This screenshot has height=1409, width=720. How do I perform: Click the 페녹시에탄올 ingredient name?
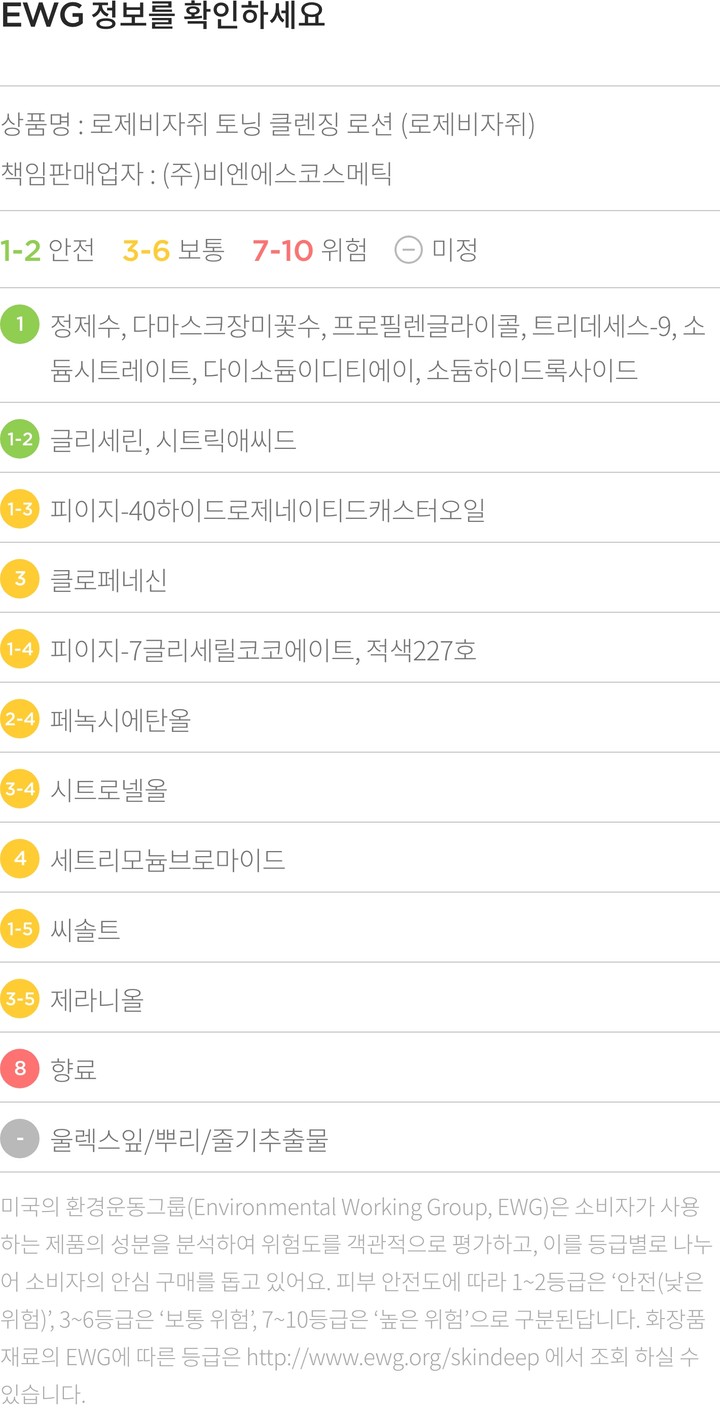[x=120, y=719]
